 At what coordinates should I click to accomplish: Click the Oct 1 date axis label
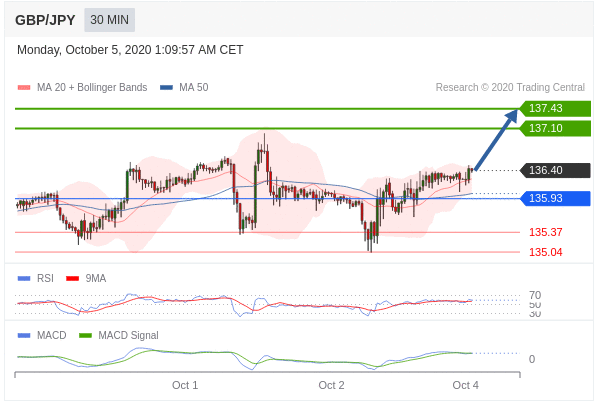pos(185,385)
